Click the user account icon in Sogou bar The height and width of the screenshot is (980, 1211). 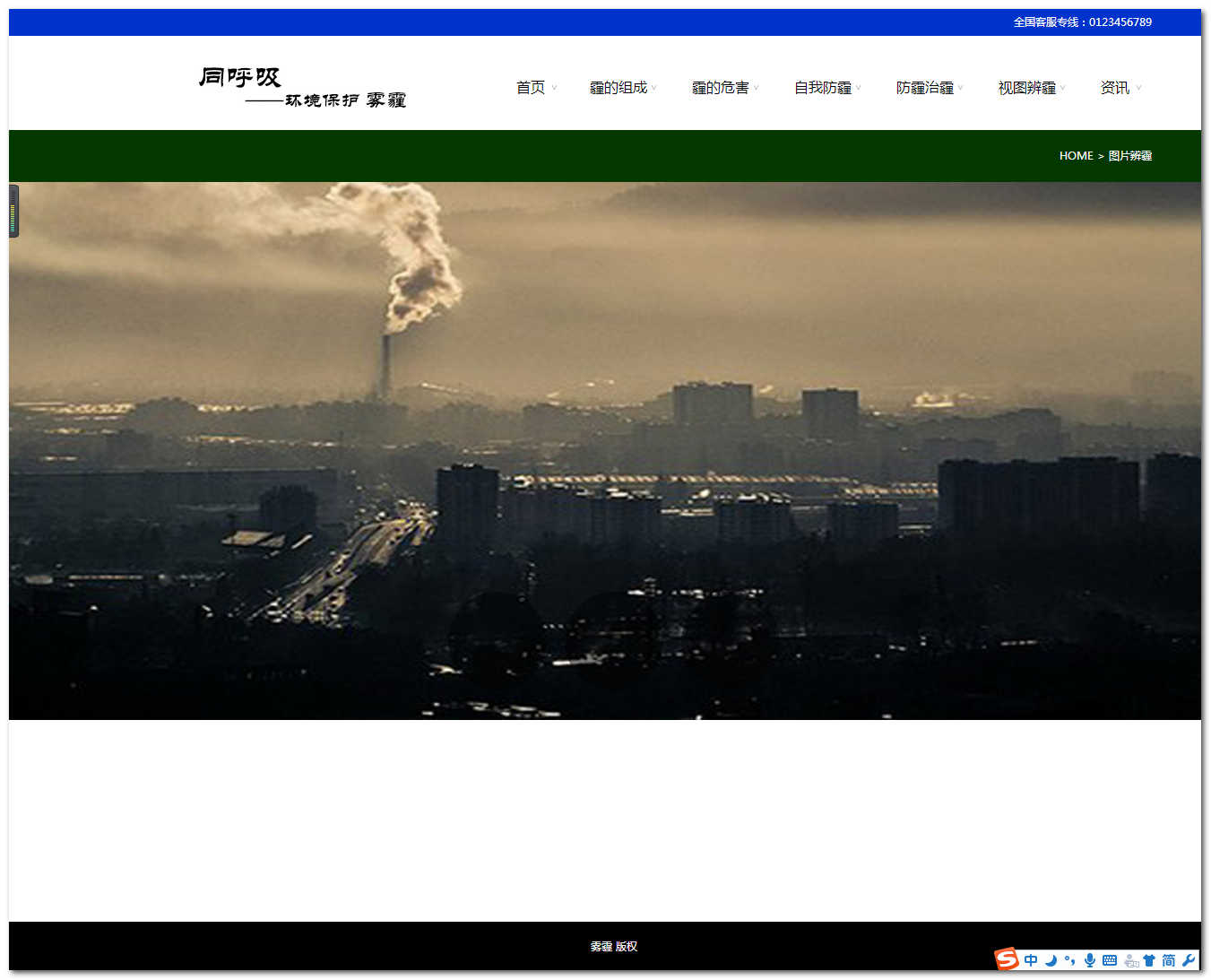click(1131, 960)
